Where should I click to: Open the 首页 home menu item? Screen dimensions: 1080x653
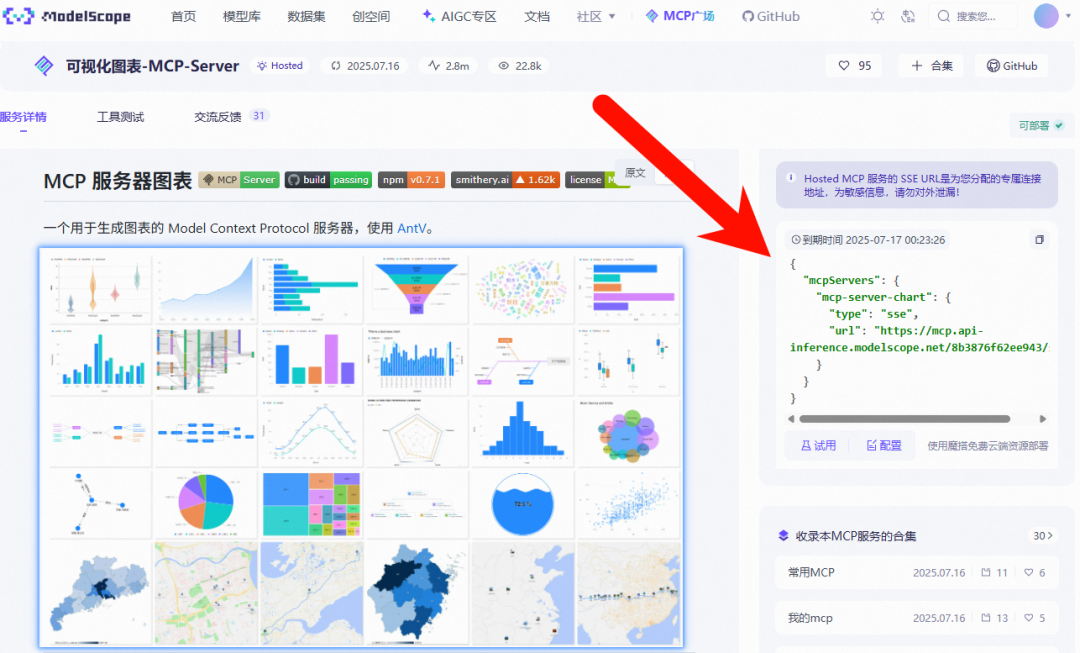tap(183, 17)
